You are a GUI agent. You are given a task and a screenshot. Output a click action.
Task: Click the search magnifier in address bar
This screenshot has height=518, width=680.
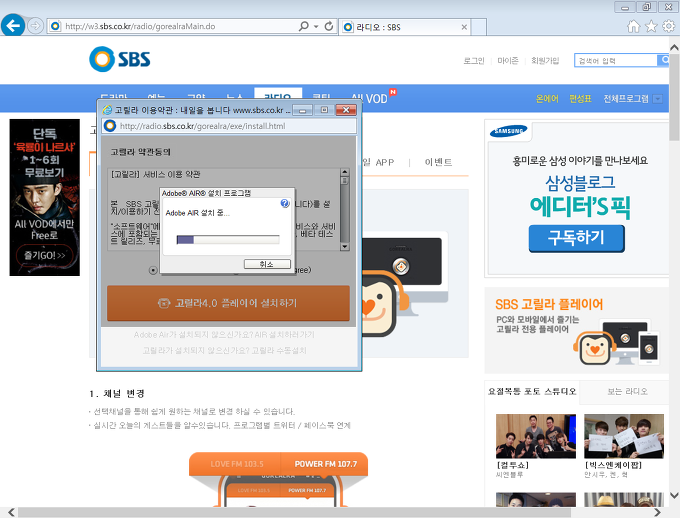(x=304, y=26)
